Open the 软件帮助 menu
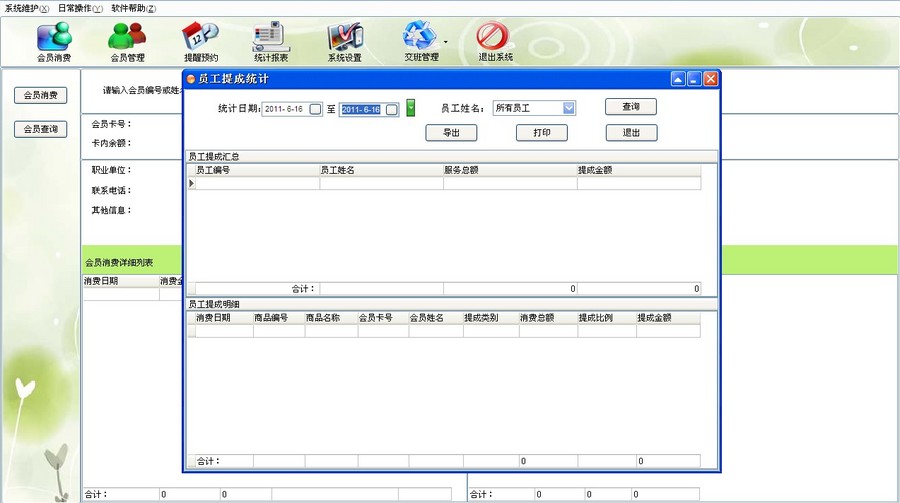900x503 pixels. tap(133, 8)
